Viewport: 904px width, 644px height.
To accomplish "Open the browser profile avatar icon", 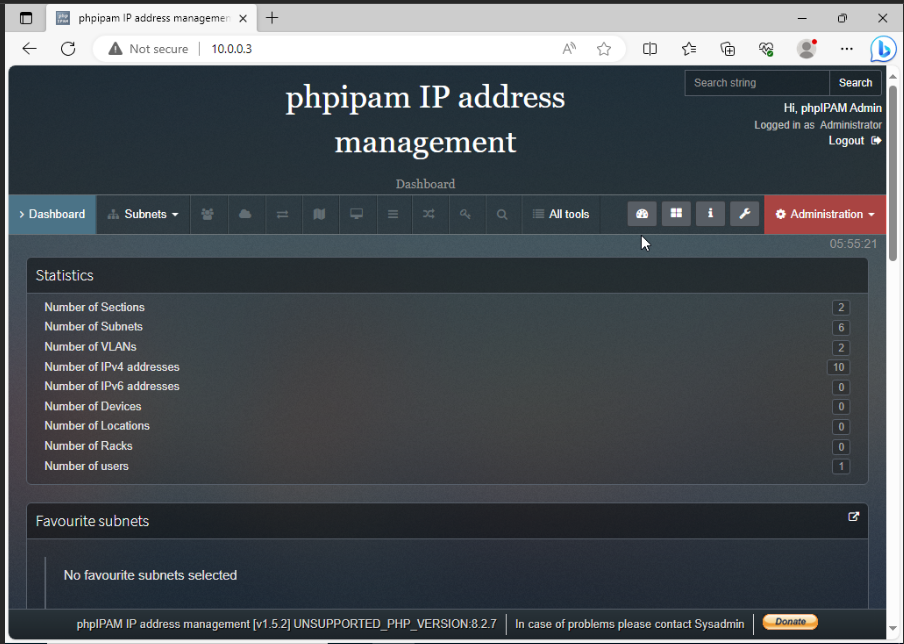I will [x=807, y=49].
